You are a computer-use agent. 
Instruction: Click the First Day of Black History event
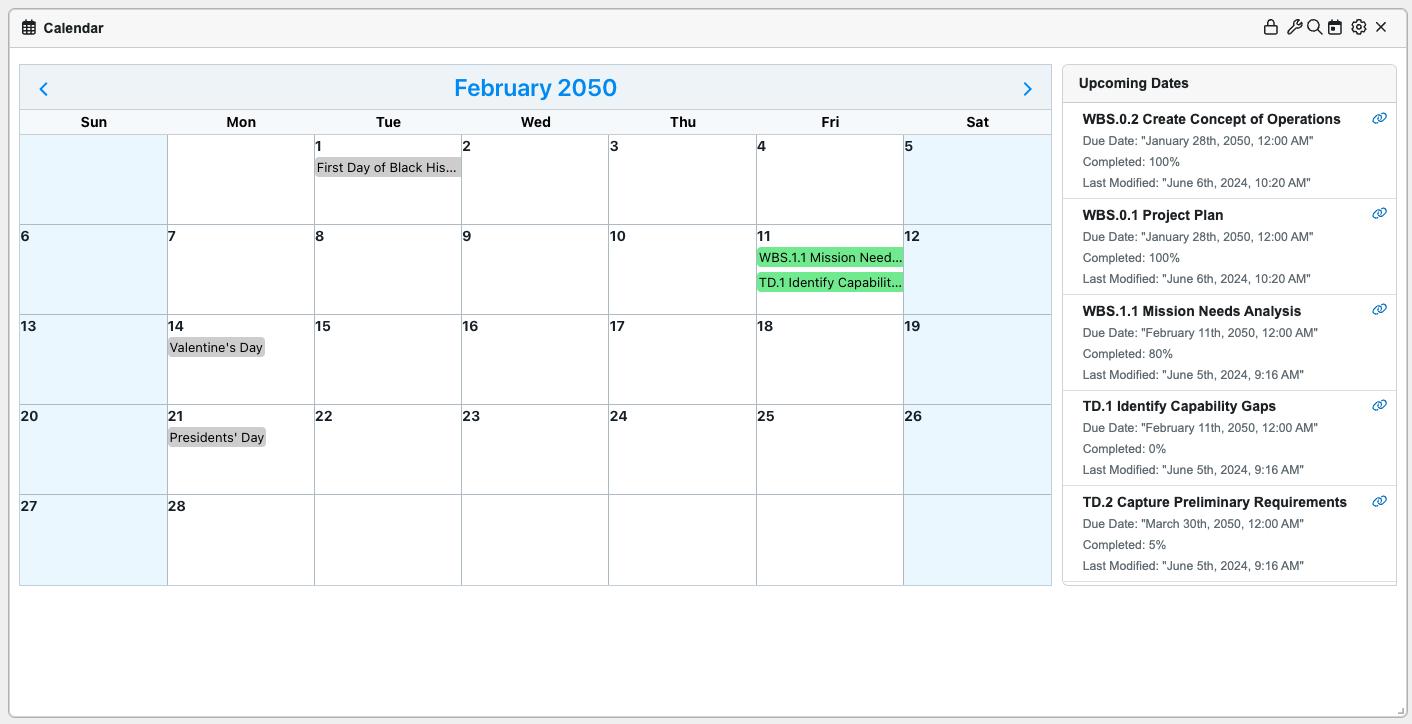click(387, 168)
